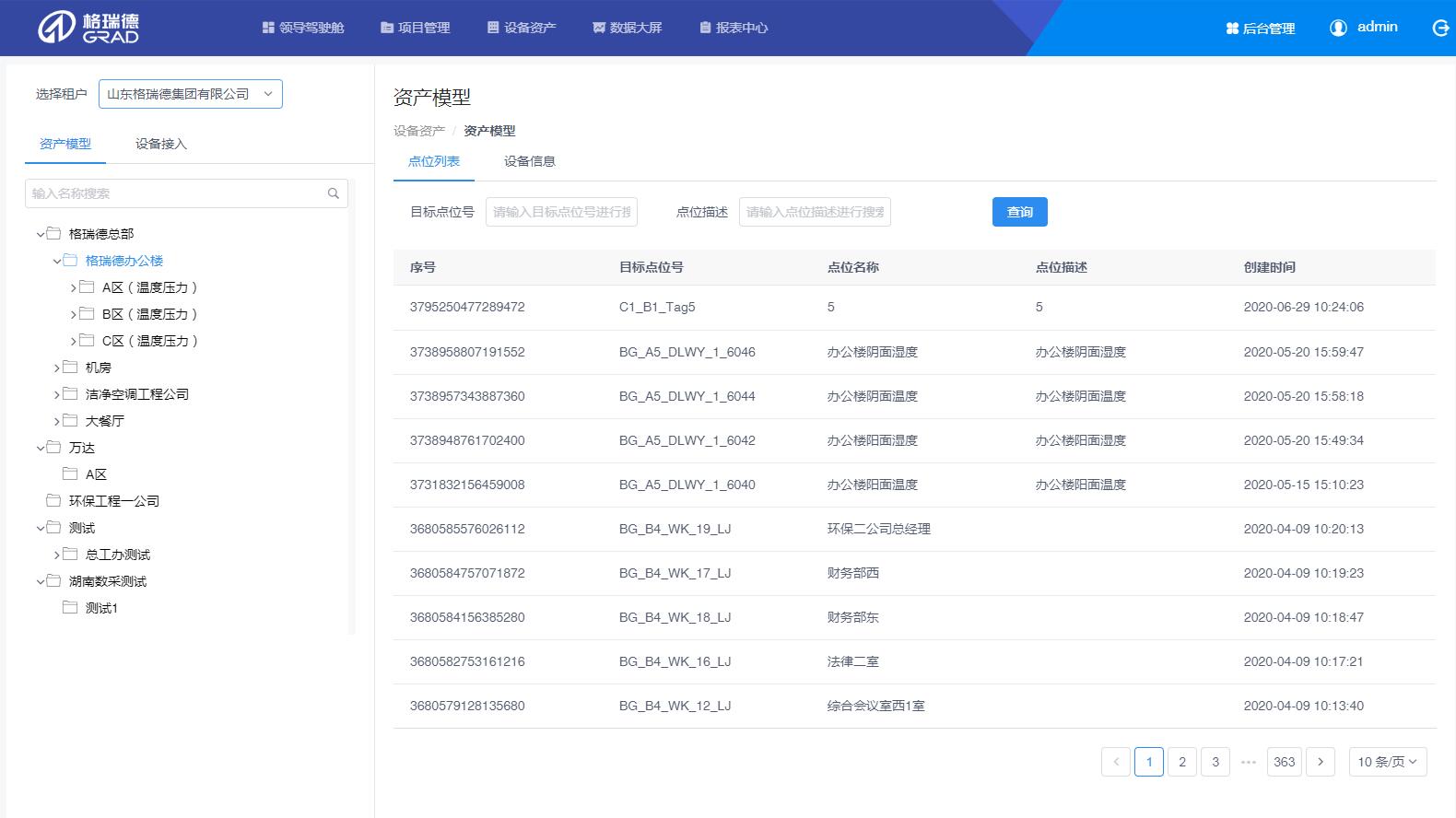Screen dimensions: 1456x818
Task: Expand the 洁净空调工程公司 node
Action: (57, 395)
